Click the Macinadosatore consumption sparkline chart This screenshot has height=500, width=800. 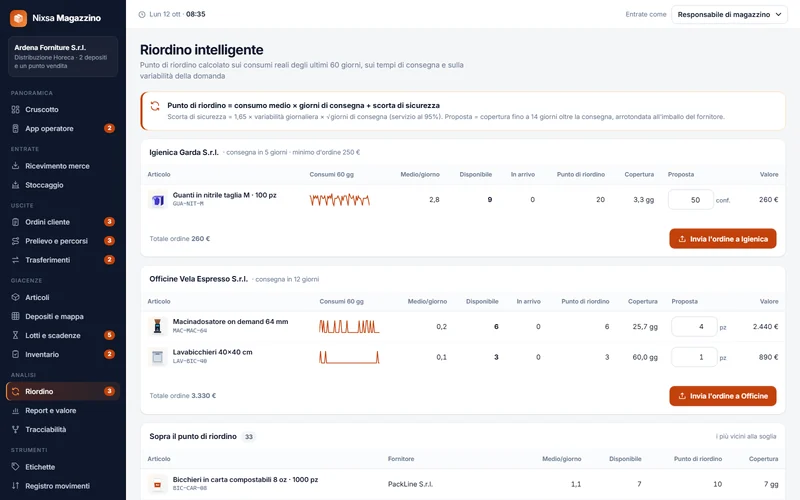pyautogui.click(x=349, y=327)
